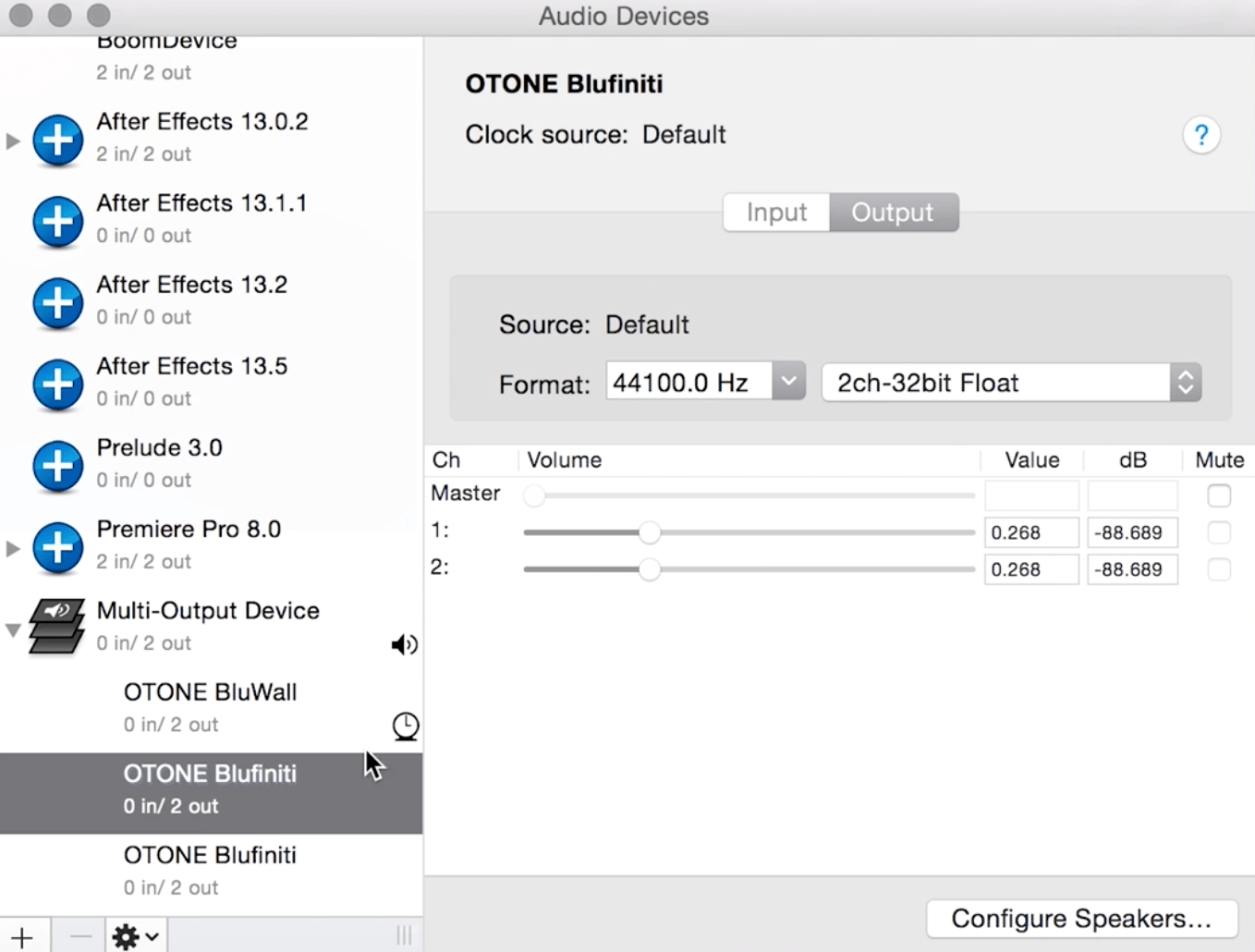Click channel 2 dB field -88.689
Viewport: 1255px width, 952px height.
click(1132, 569)
